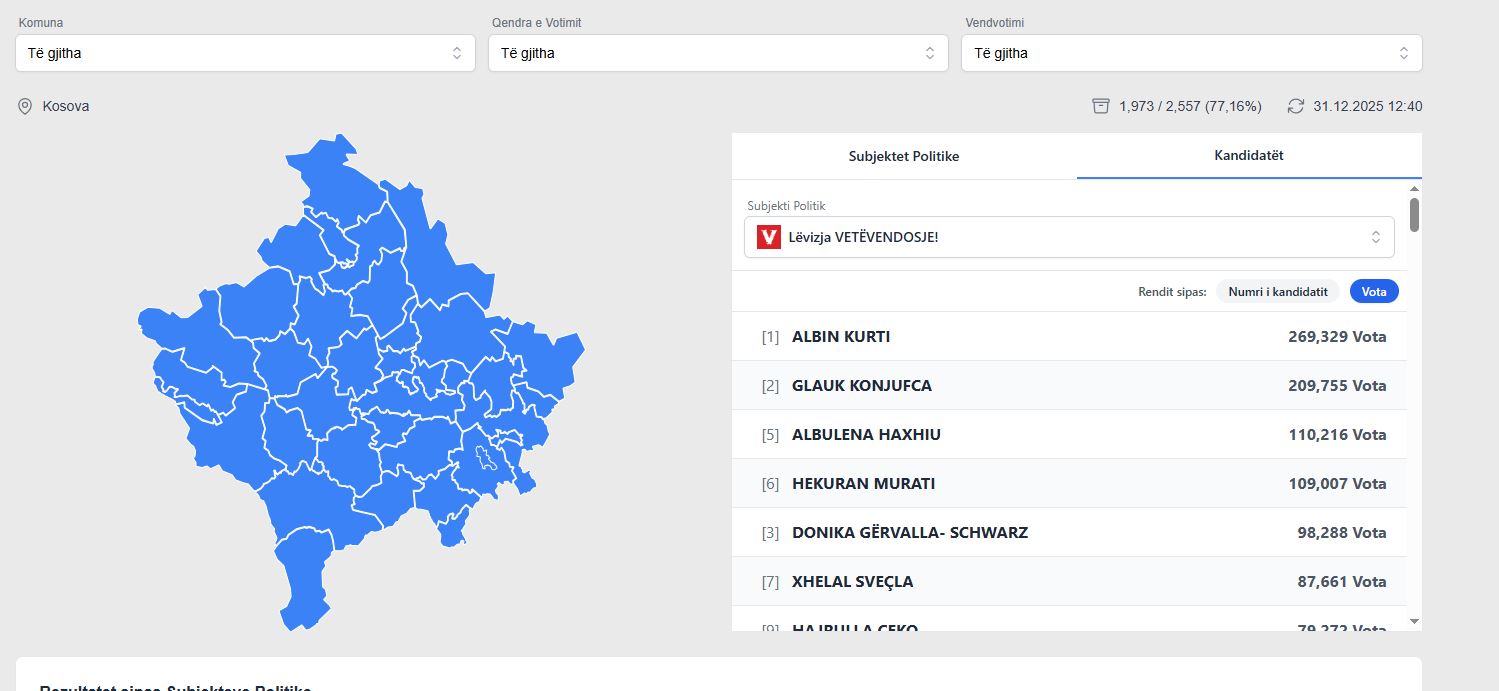
Task: Open the Qendra e Votimit dropdown
Action: (718, 53)
